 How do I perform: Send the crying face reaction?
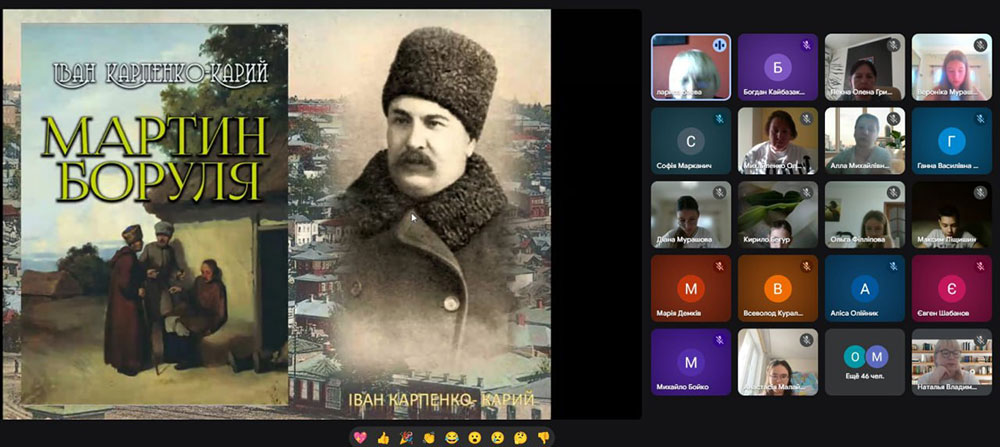(497, 438)
